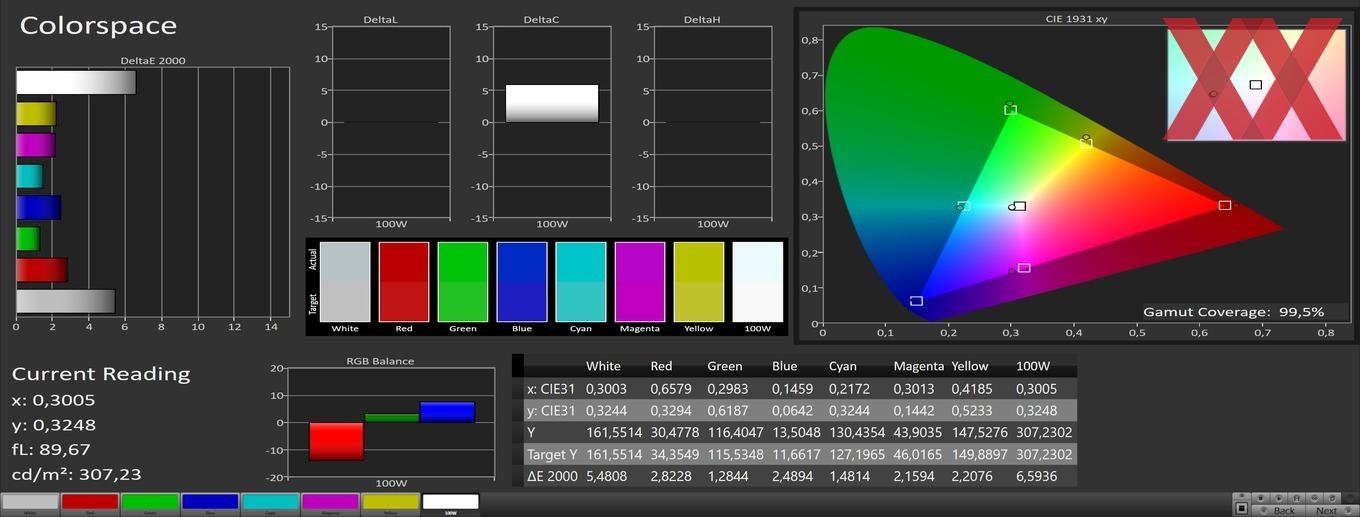The height and width of the screenshot is (517, 1360).
Task: Click the 'ΔE 2000' row label in table
Action: tap(552, 476)
